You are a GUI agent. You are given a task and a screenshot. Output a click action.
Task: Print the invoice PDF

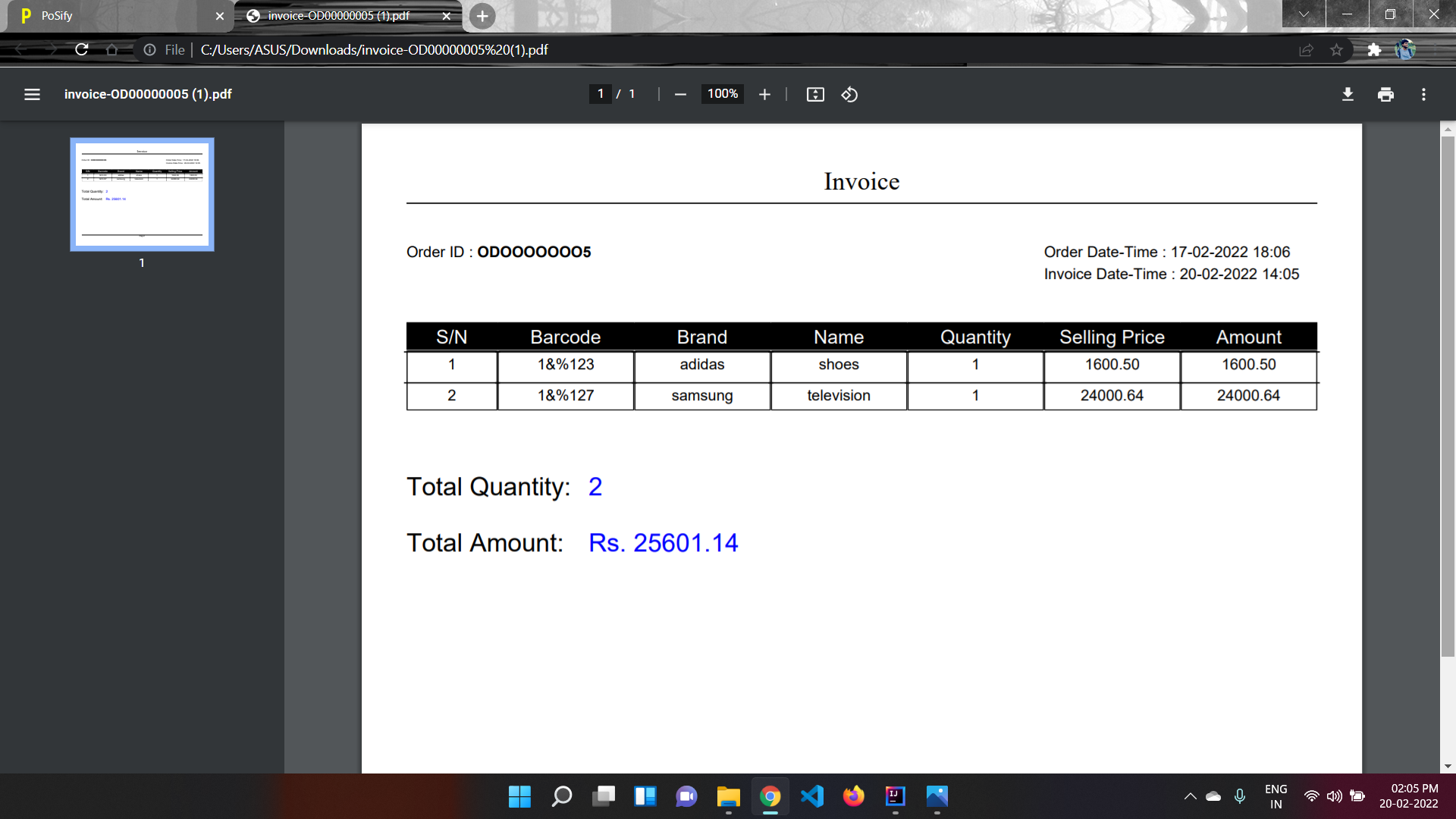[1385, 94]
